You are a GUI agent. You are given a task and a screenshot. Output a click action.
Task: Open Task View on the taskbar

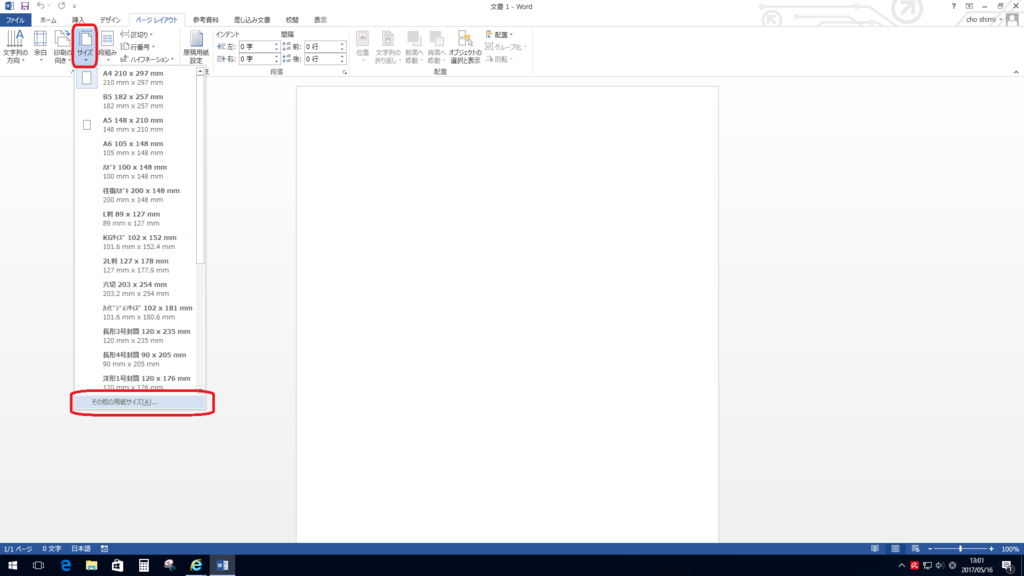39,566
